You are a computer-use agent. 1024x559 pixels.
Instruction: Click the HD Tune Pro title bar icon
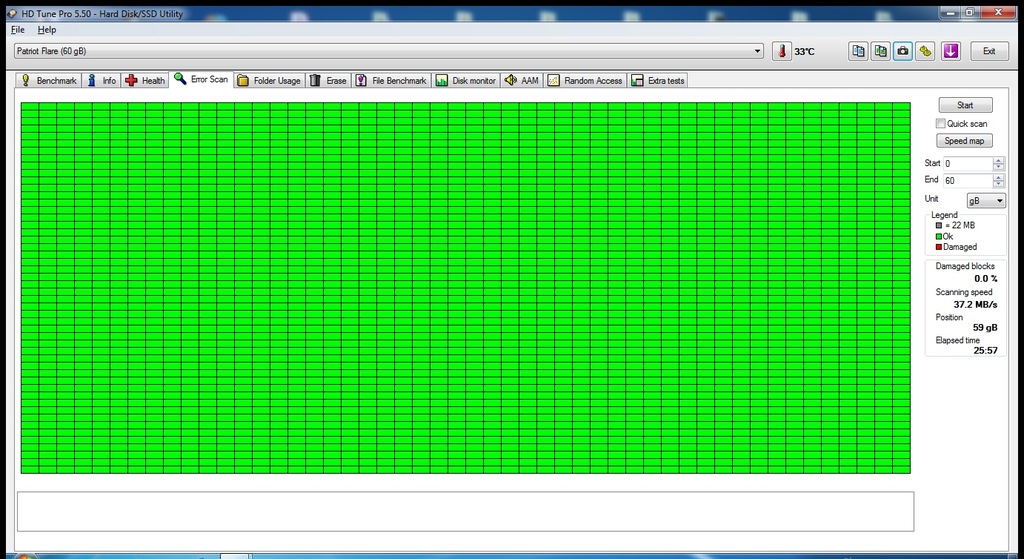click(x=12, y=13)
